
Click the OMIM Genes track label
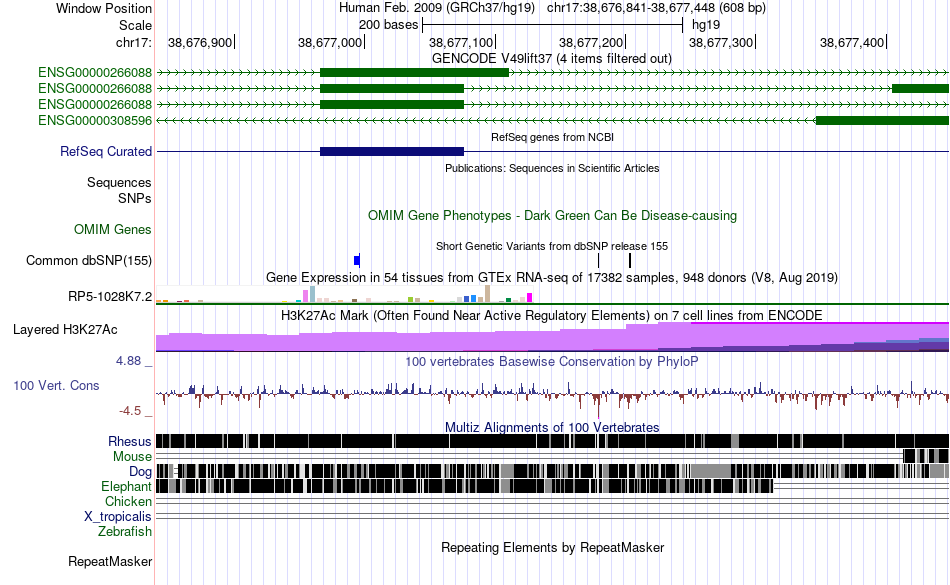pos(113,230)
